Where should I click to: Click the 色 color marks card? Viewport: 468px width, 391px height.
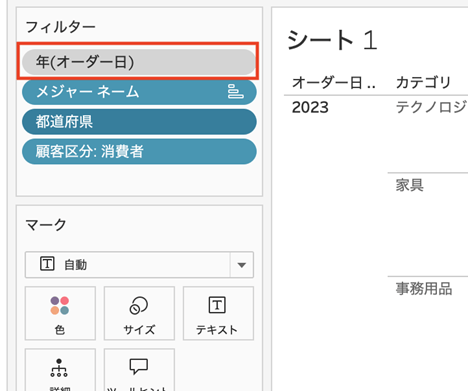coord(60,313)
